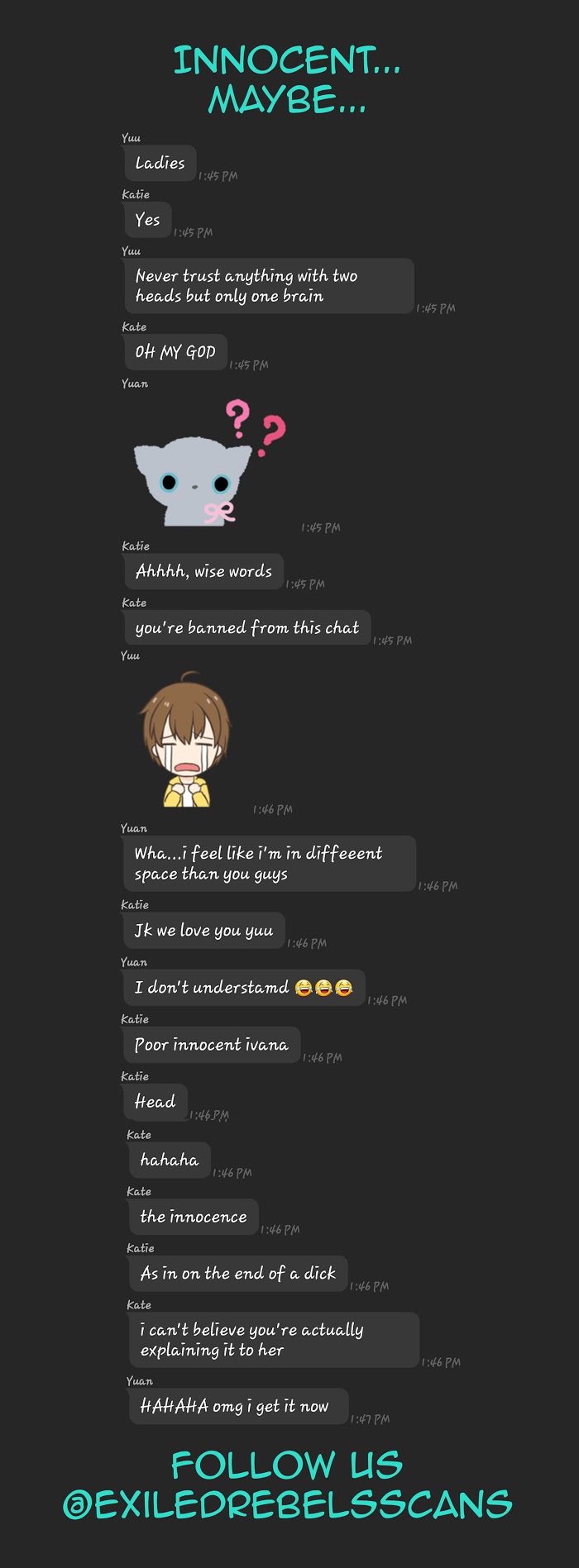This screenshot has width=579, height=1568.
Task: Click the crying boy sticker
Action: [186, 741]
